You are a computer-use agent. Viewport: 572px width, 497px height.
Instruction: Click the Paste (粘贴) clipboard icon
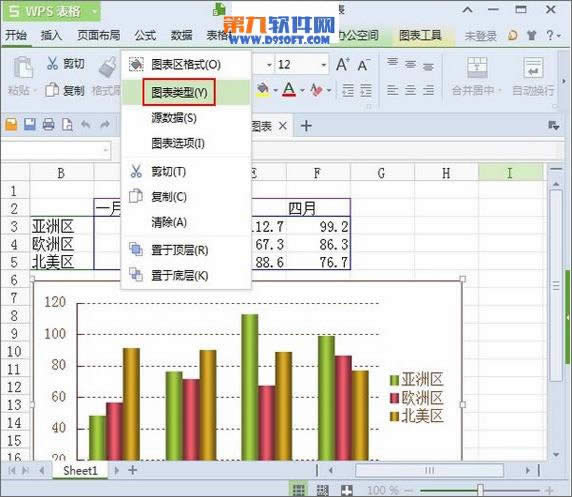[x=23, y=67]
